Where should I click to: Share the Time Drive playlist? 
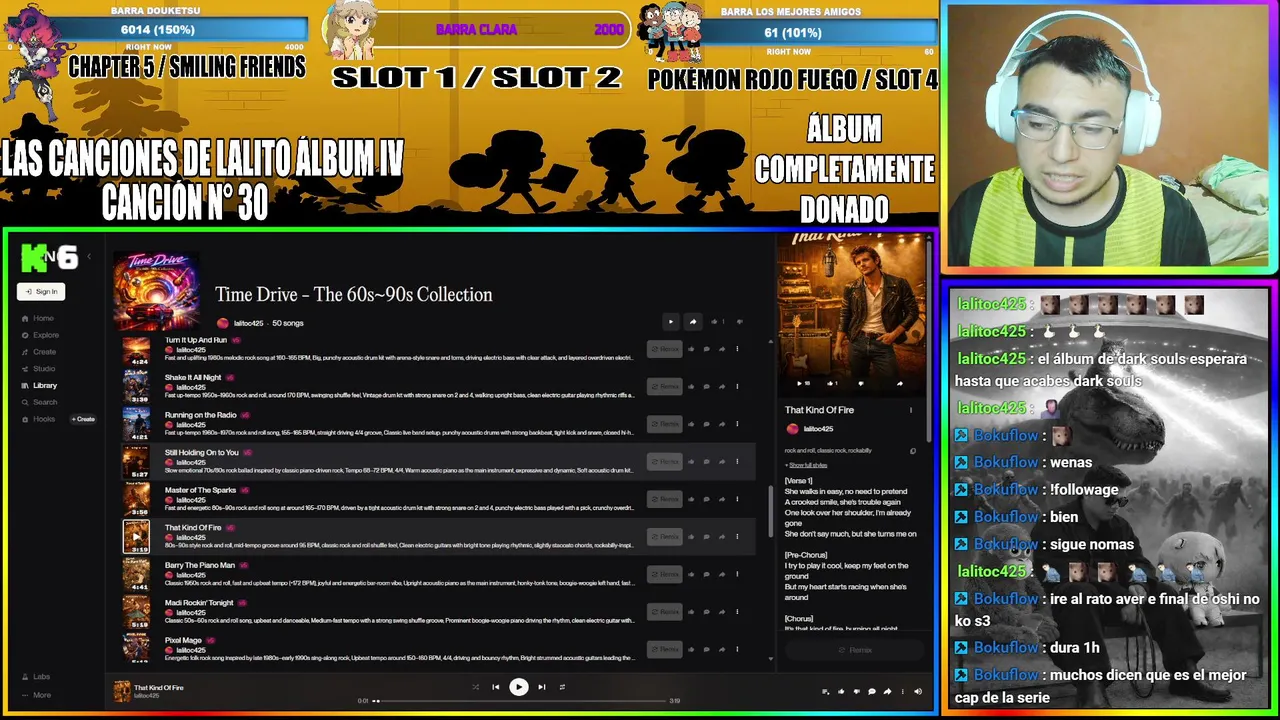pos(692,322)
